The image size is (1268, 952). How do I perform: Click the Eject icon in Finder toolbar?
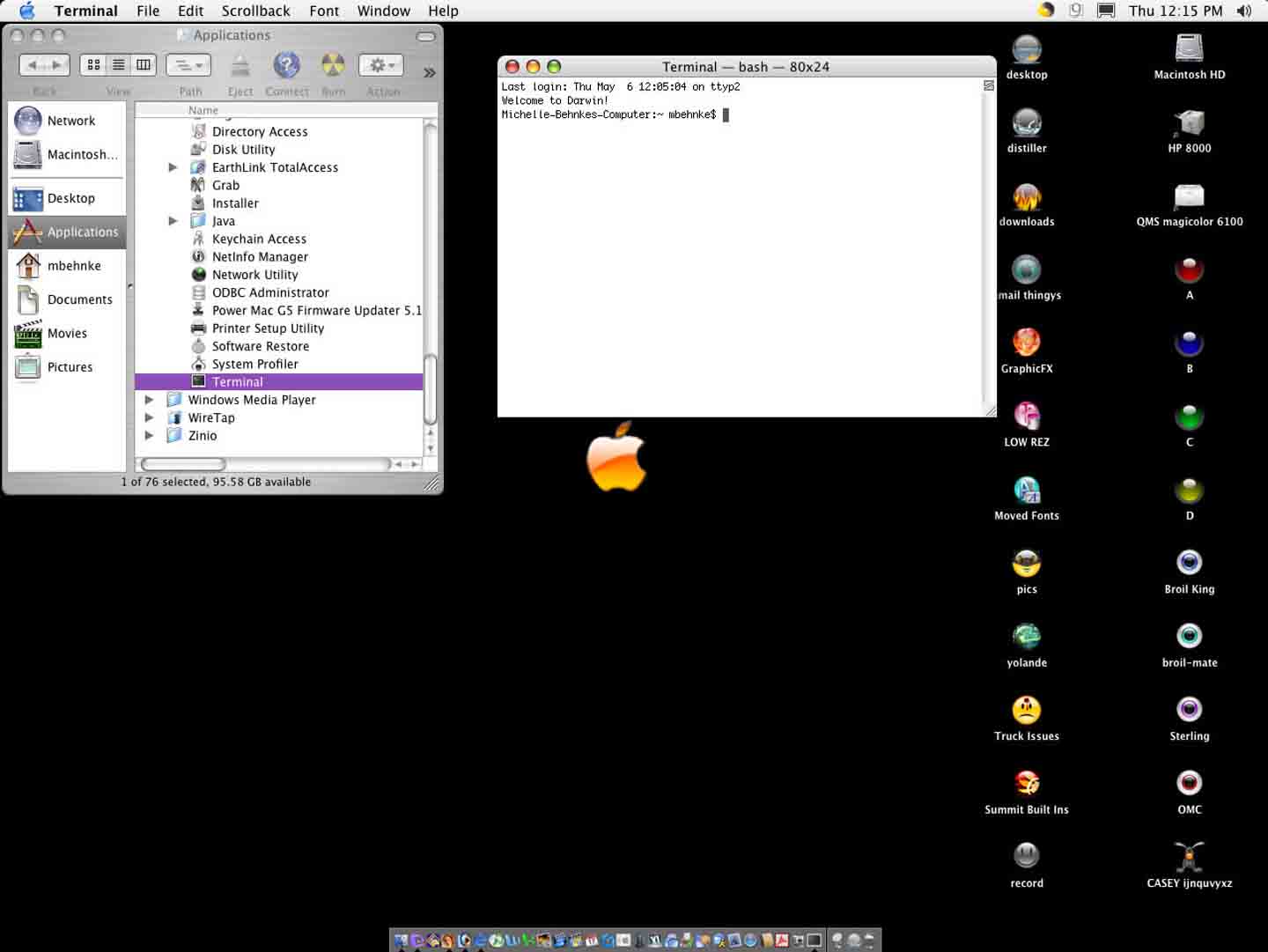click(240, 65)
